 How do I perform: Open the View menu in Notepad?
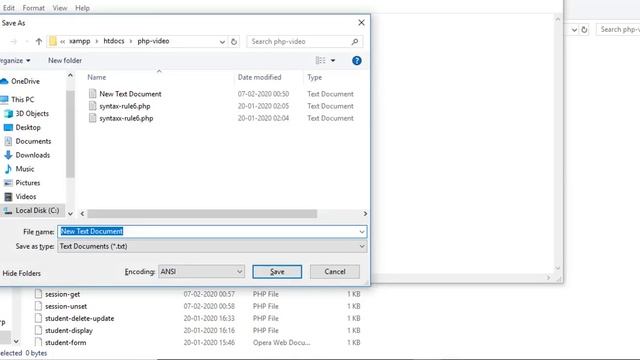(x=60, y=8)
